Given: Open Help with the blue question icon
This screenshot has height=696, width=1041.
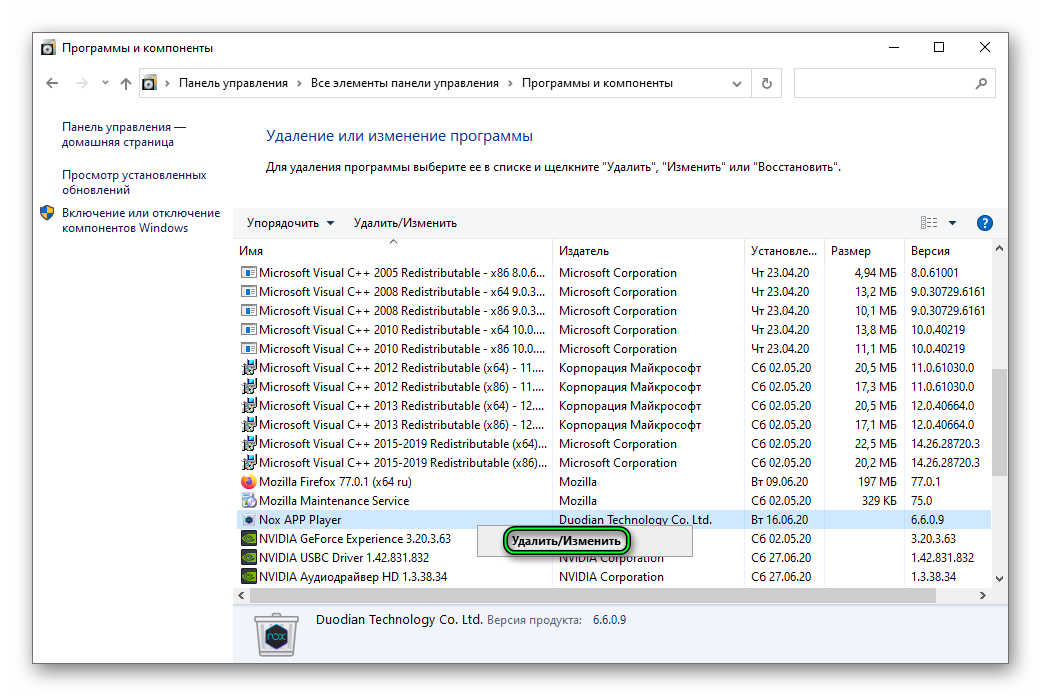Looking at the screenshot, I should tap(985, 223).
